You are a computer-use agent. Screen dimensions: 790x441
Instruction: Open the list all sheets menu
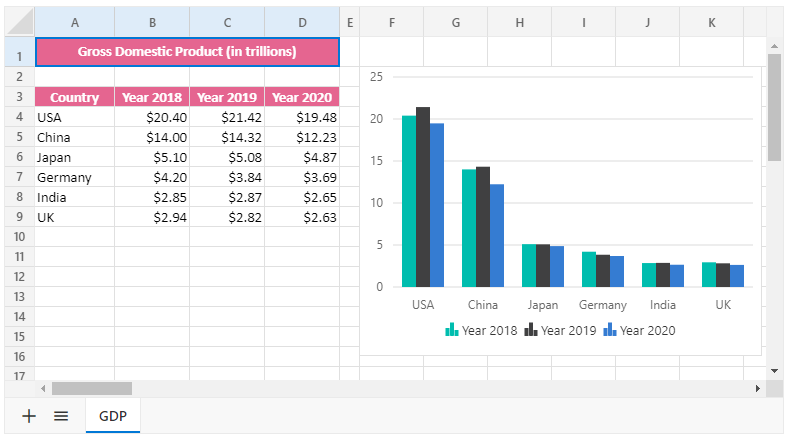tap(61, 416)
